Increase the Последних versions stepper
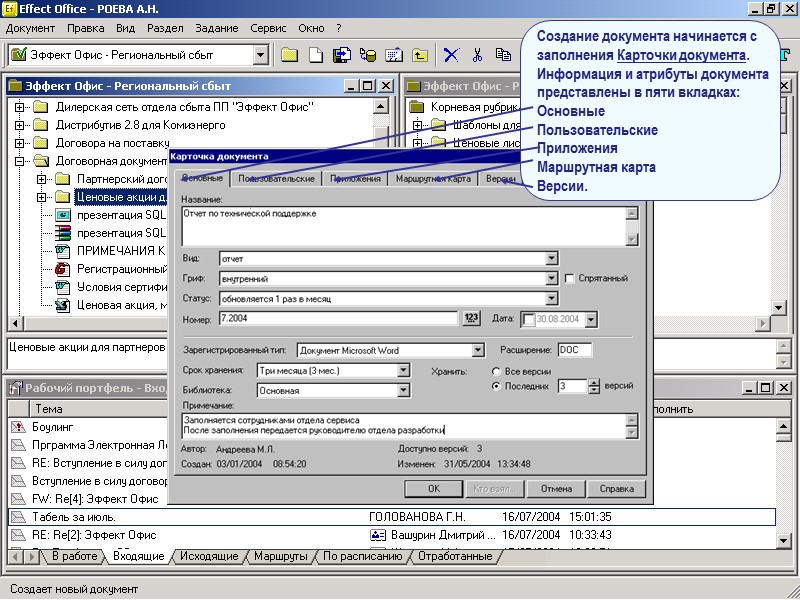Screen dimensions: 800x600 point(593,383)
